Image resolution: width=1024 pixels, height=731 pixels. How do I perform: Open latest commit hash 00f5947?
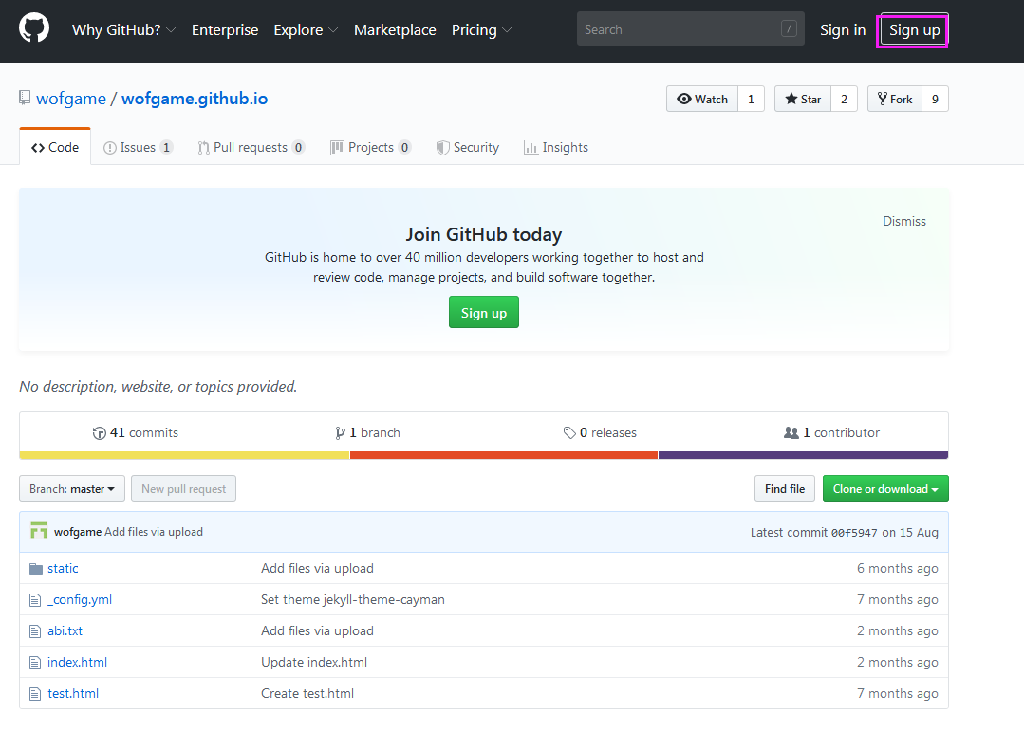coord(854,533)
